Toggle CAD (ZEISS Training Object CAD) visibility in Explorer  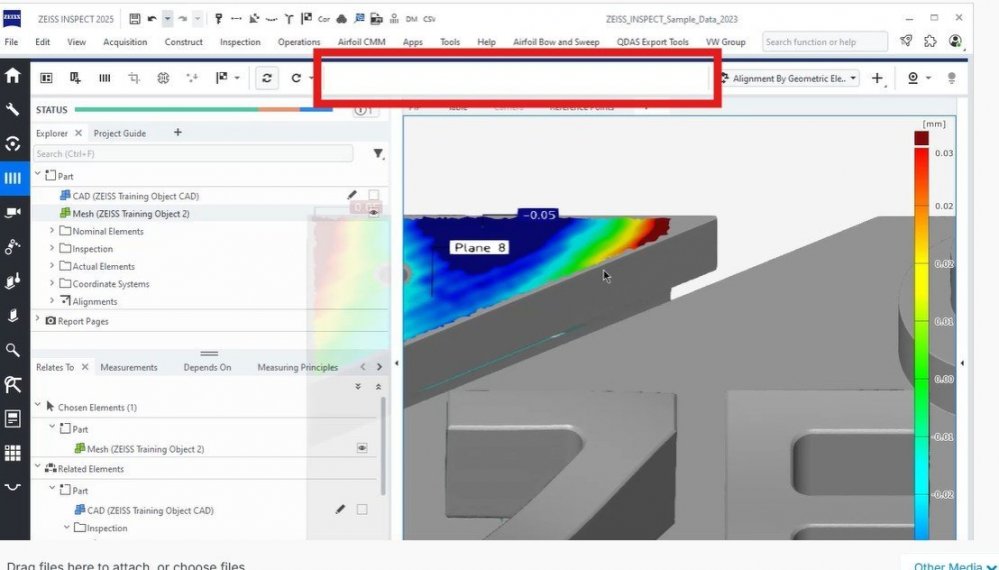click(x=373, y=195)
